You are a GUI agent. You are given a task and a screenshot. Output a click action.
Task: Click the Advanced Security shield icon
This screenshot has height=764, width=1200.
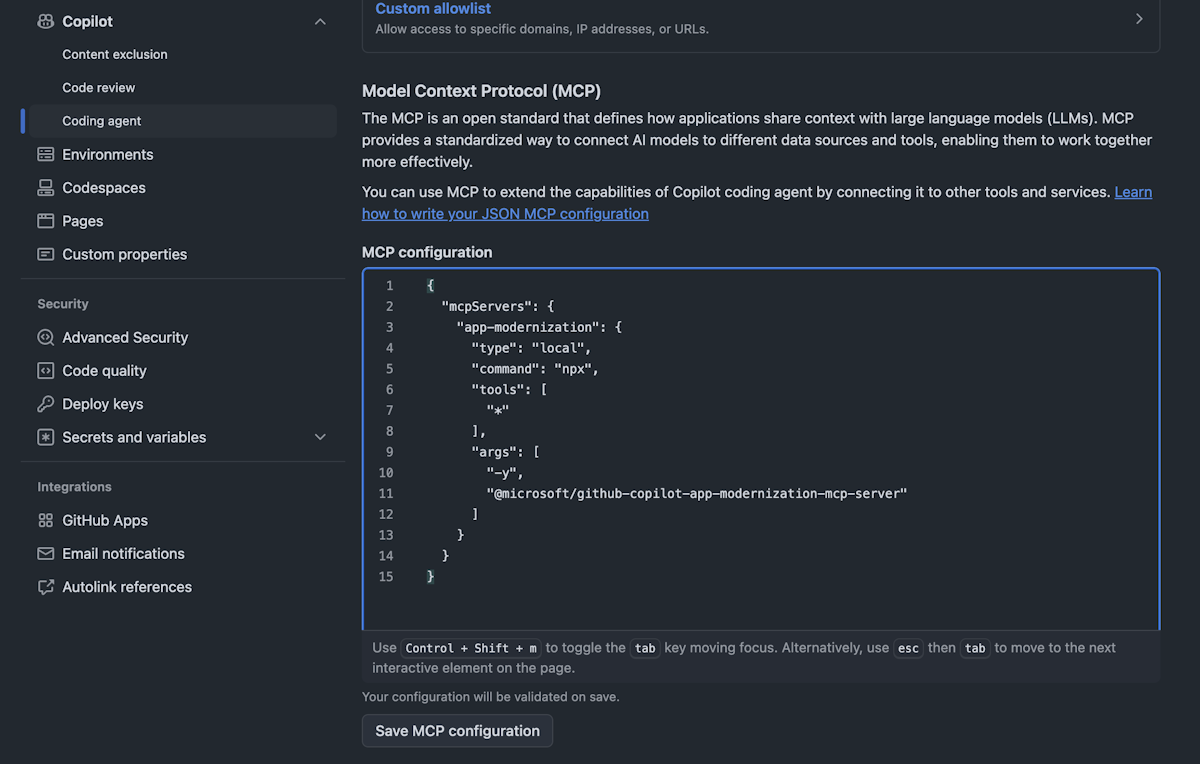tap(45, 338)
